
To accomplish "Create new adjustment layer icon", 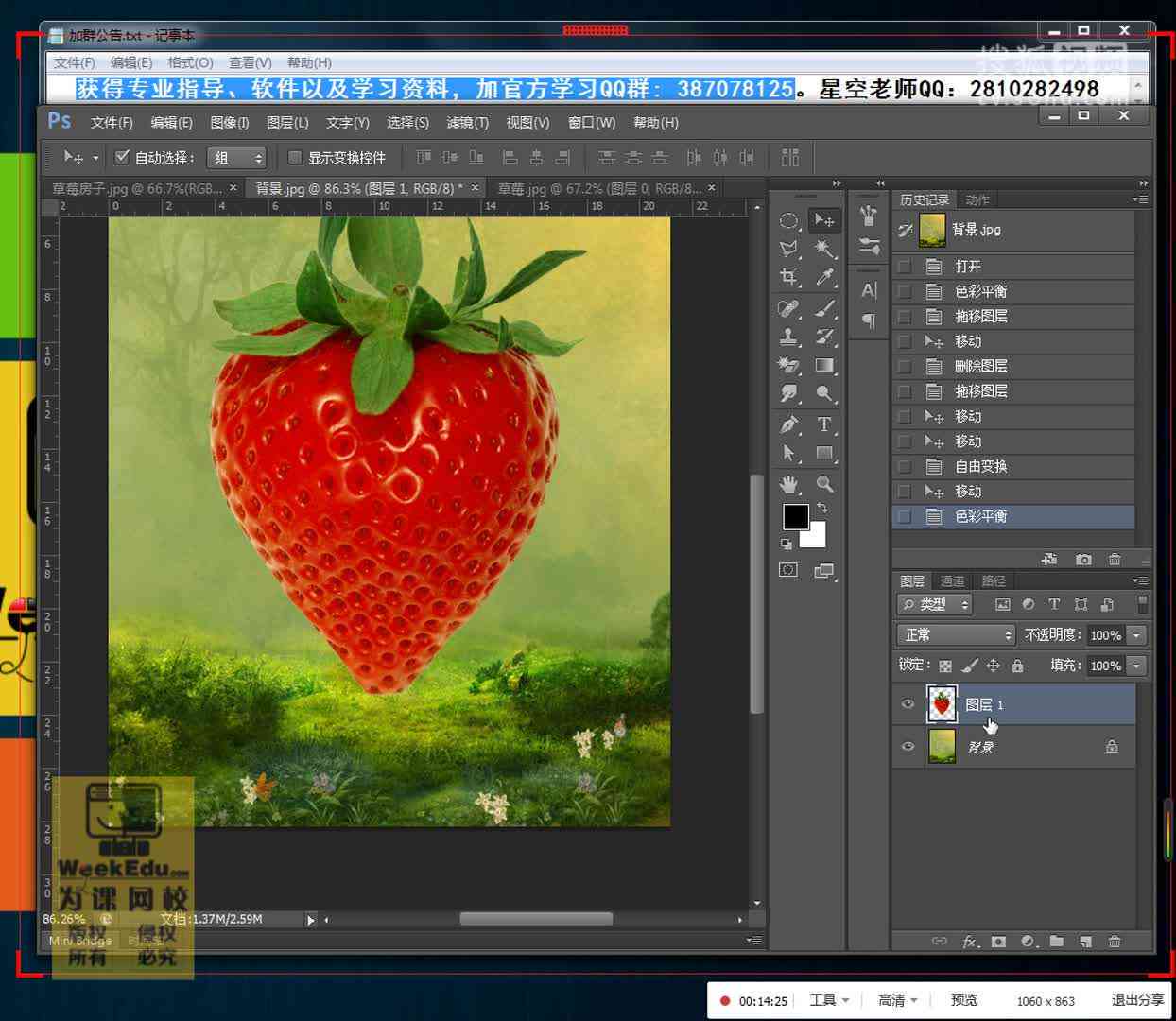I will coord(1029,942).
